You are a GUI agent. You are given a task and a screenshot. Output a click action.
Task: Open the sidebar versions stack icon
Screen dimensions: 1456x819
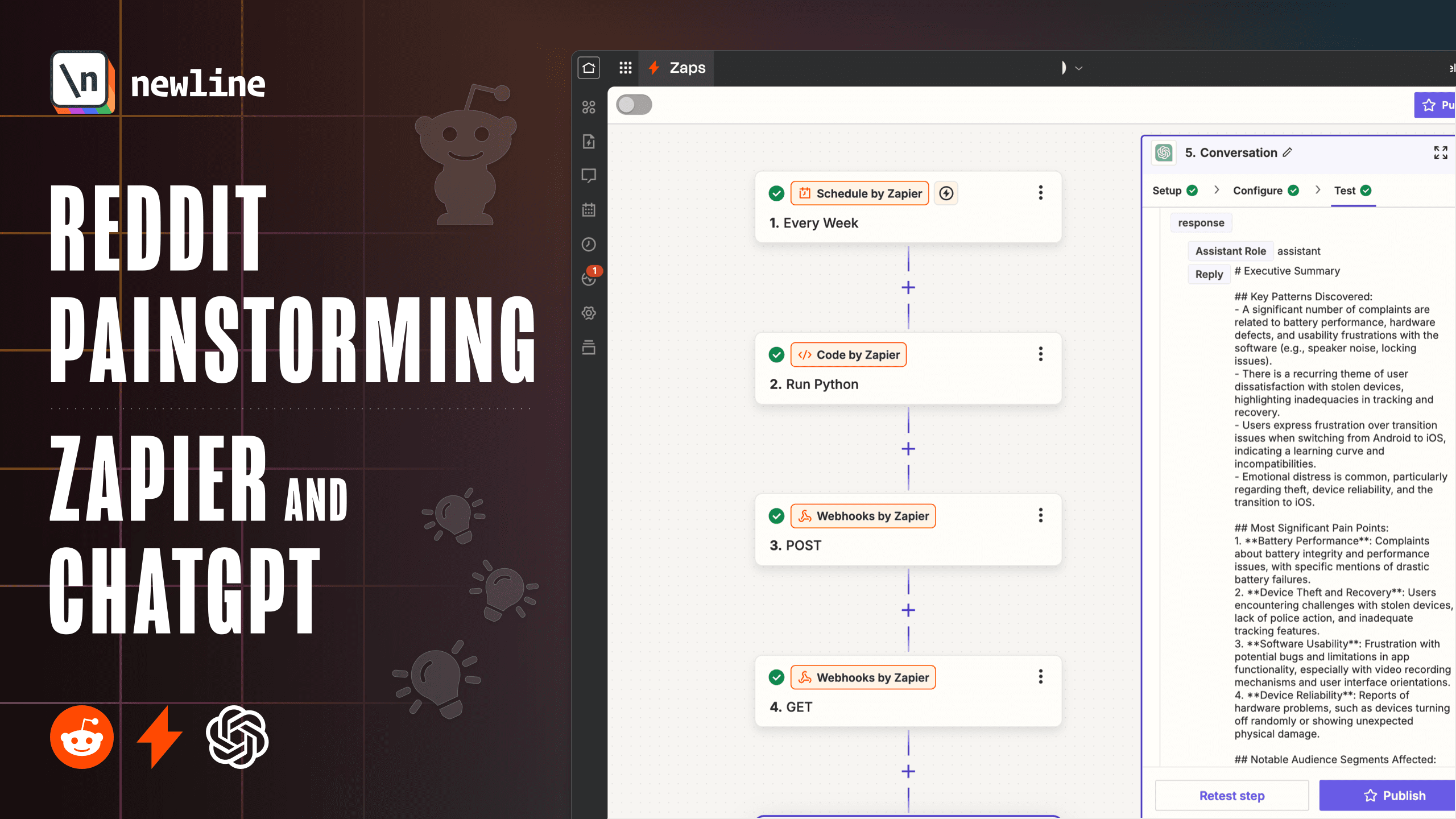click(x=589, y=347)
